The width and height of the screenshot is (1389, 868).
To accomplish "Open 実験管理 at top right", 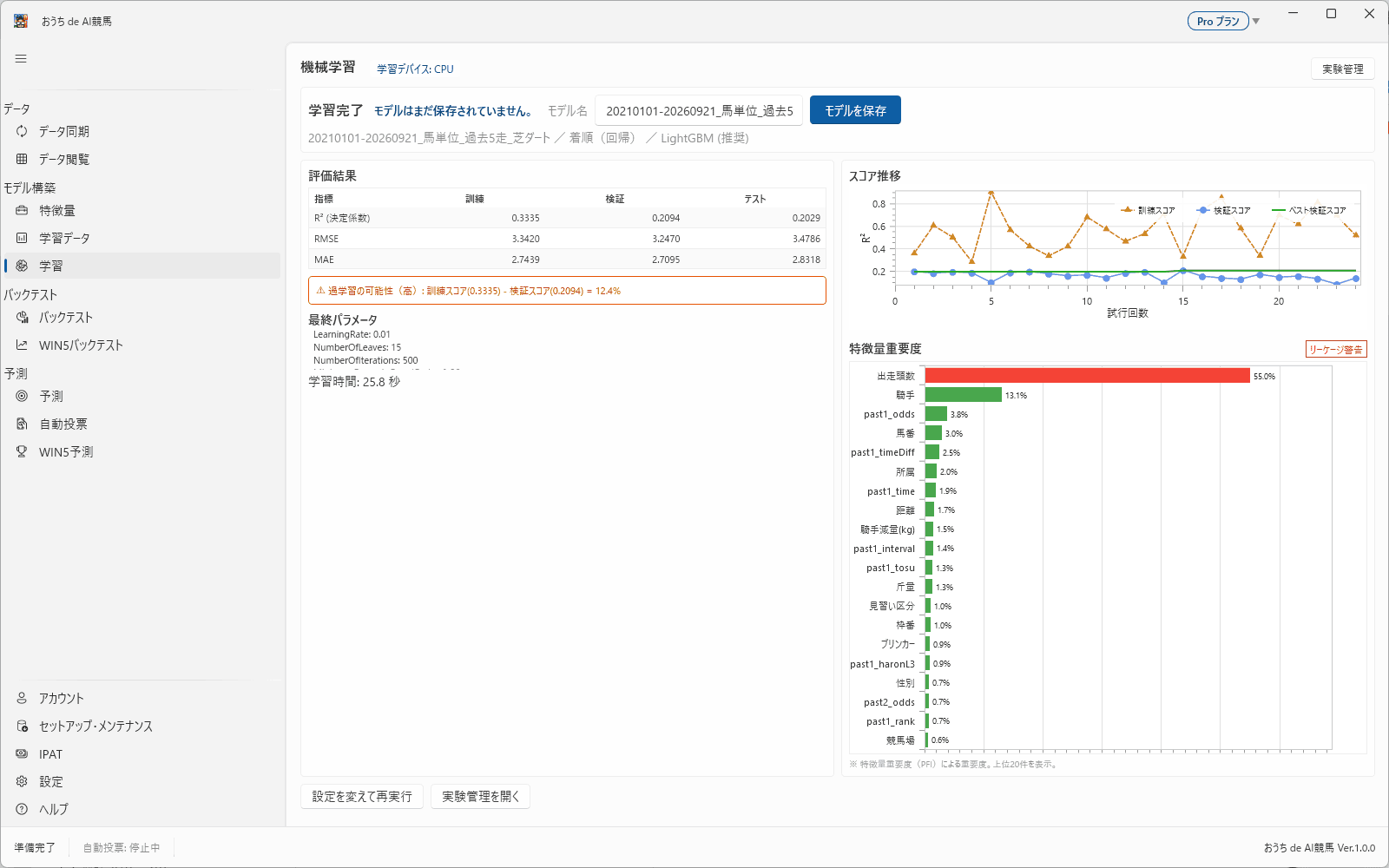I will pyautogui.click(x=1342, y=69).
